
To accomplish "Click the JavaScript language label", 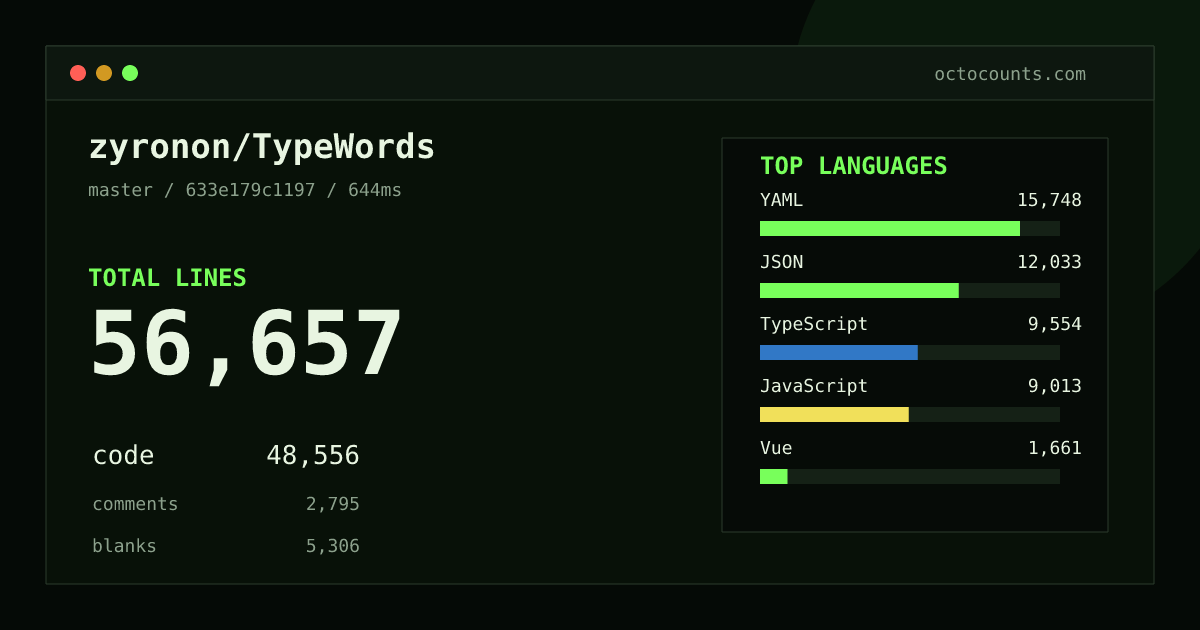I will click(x=814, y=386).
